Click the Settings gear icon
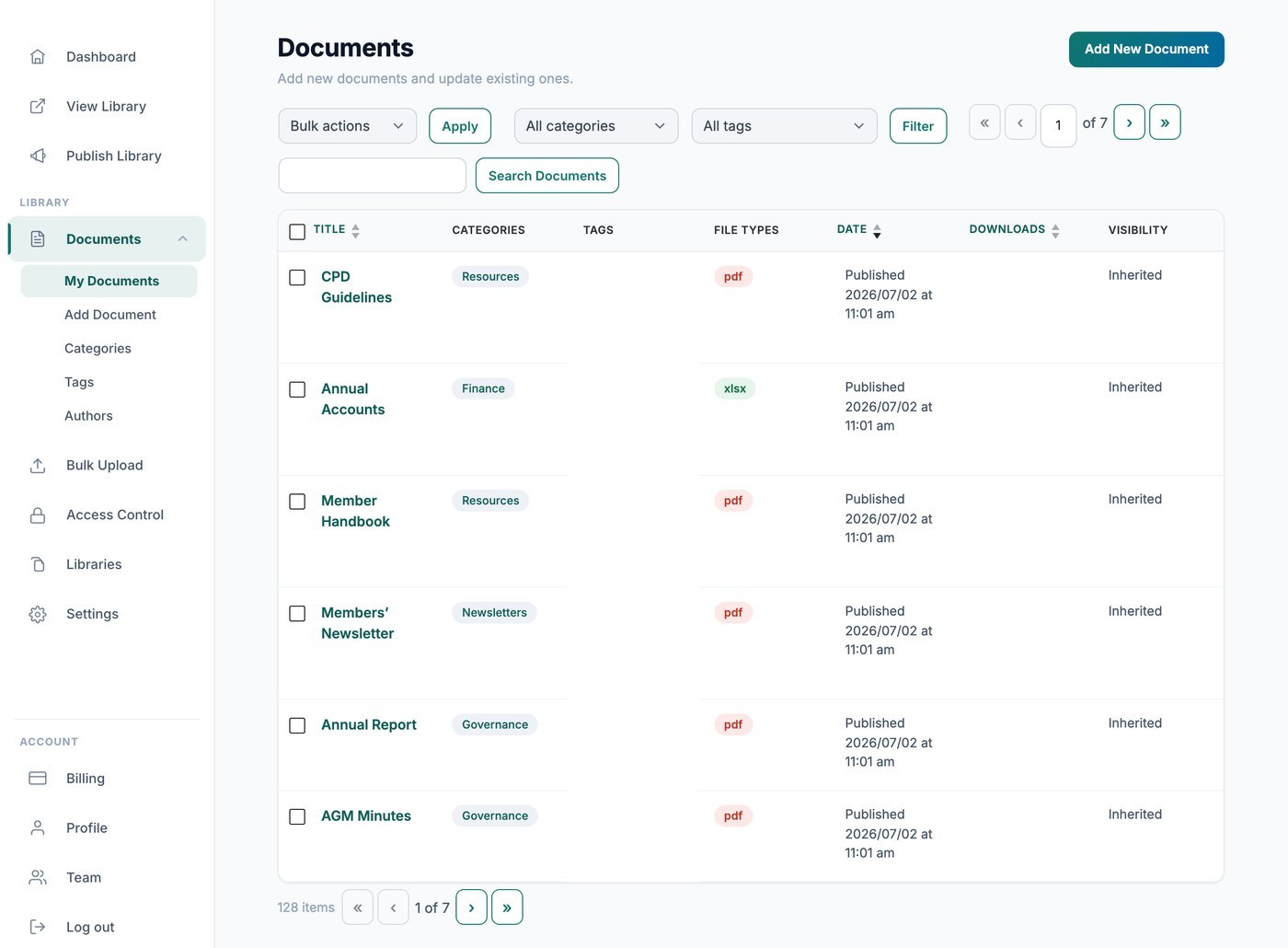Screen dimensions: 1288x948 pos(38,615)
